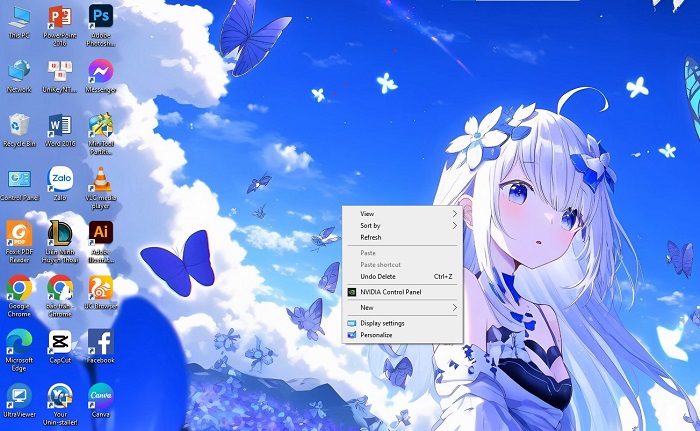Click the Canva desktop shortcut

(x=101, y=401)
